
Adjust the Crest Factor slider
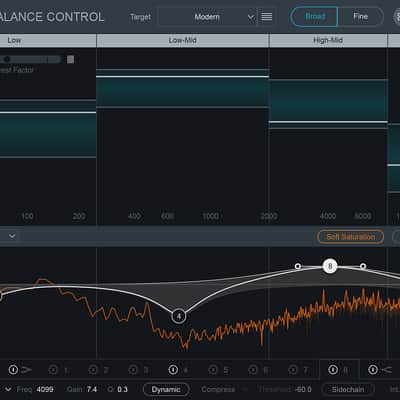click(31, 59)
